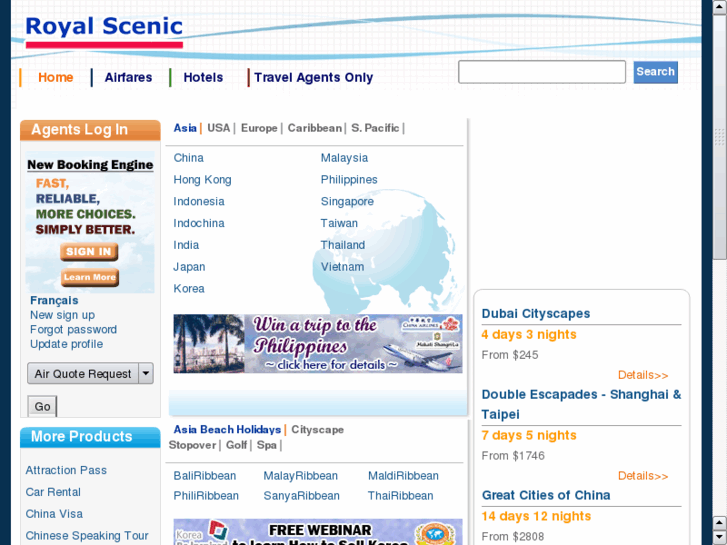Open the Chinese Speaking Tour link
The height and width of the screenshot is (545, 727).
pos(87,536)
